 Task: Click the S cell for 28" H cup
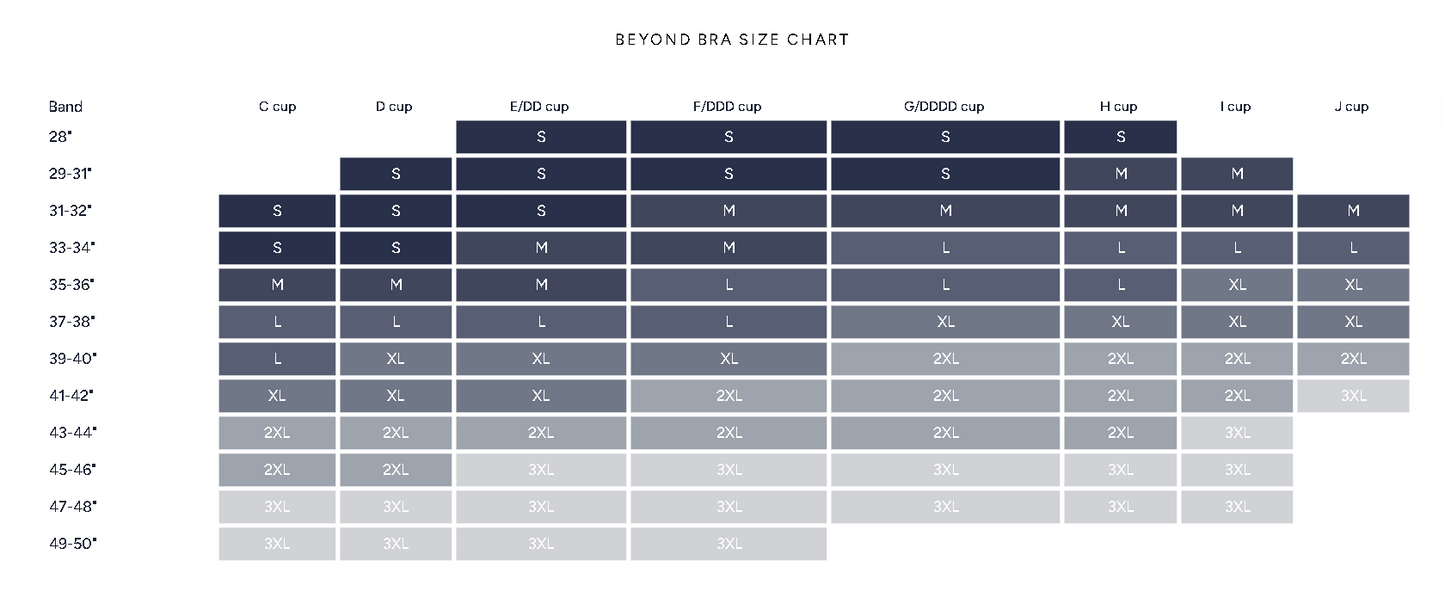click(1120, 137)
